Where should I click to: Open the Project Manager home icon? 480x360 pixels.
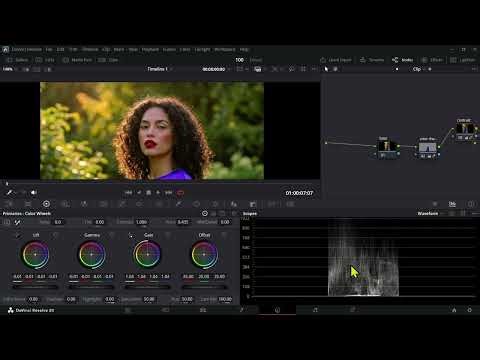454,310
